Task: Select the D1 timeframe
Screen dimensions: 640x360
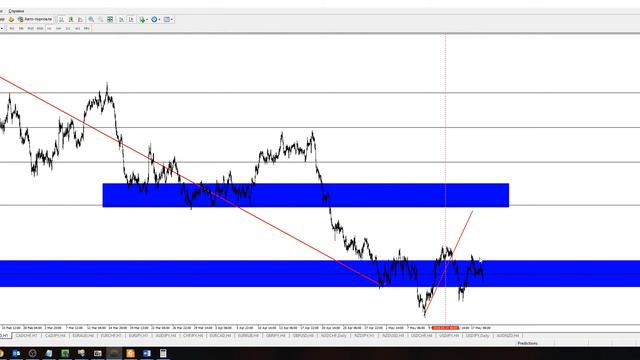Action: pos(68,29)
